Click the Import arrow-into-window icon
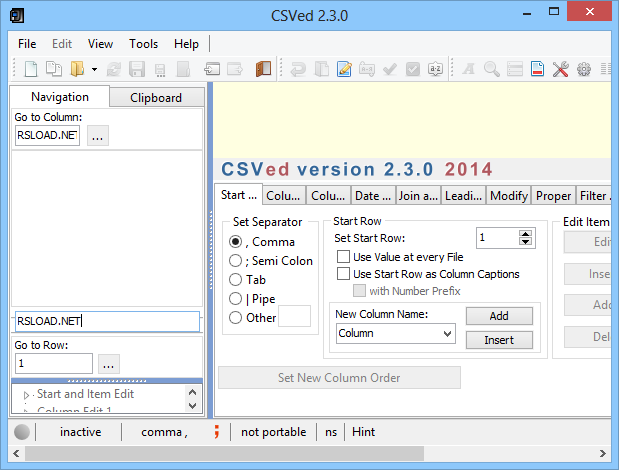The height and width of the screenshot is (470, 619). pos(212,69)
